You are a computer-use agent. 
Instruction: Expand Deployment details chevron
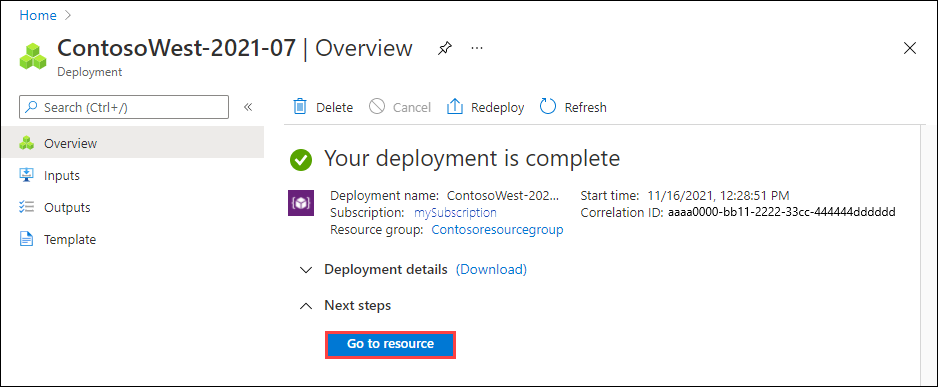[x=306, y=270]
